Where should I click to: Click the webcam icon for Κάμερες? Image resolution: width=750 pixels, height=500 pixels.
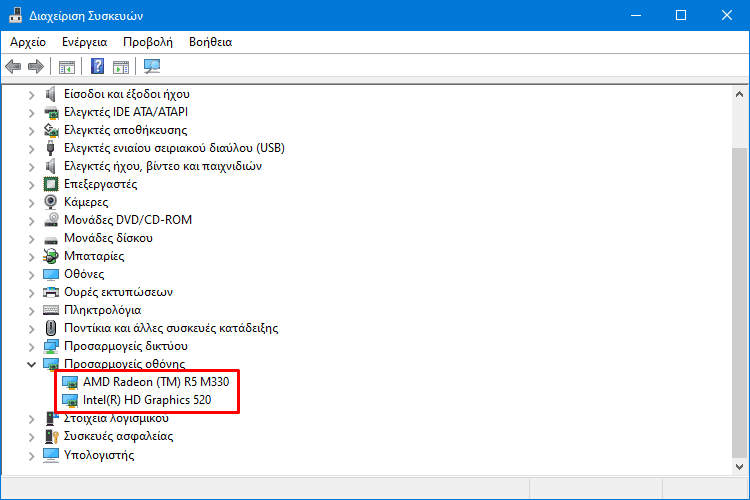click(51, 202)
